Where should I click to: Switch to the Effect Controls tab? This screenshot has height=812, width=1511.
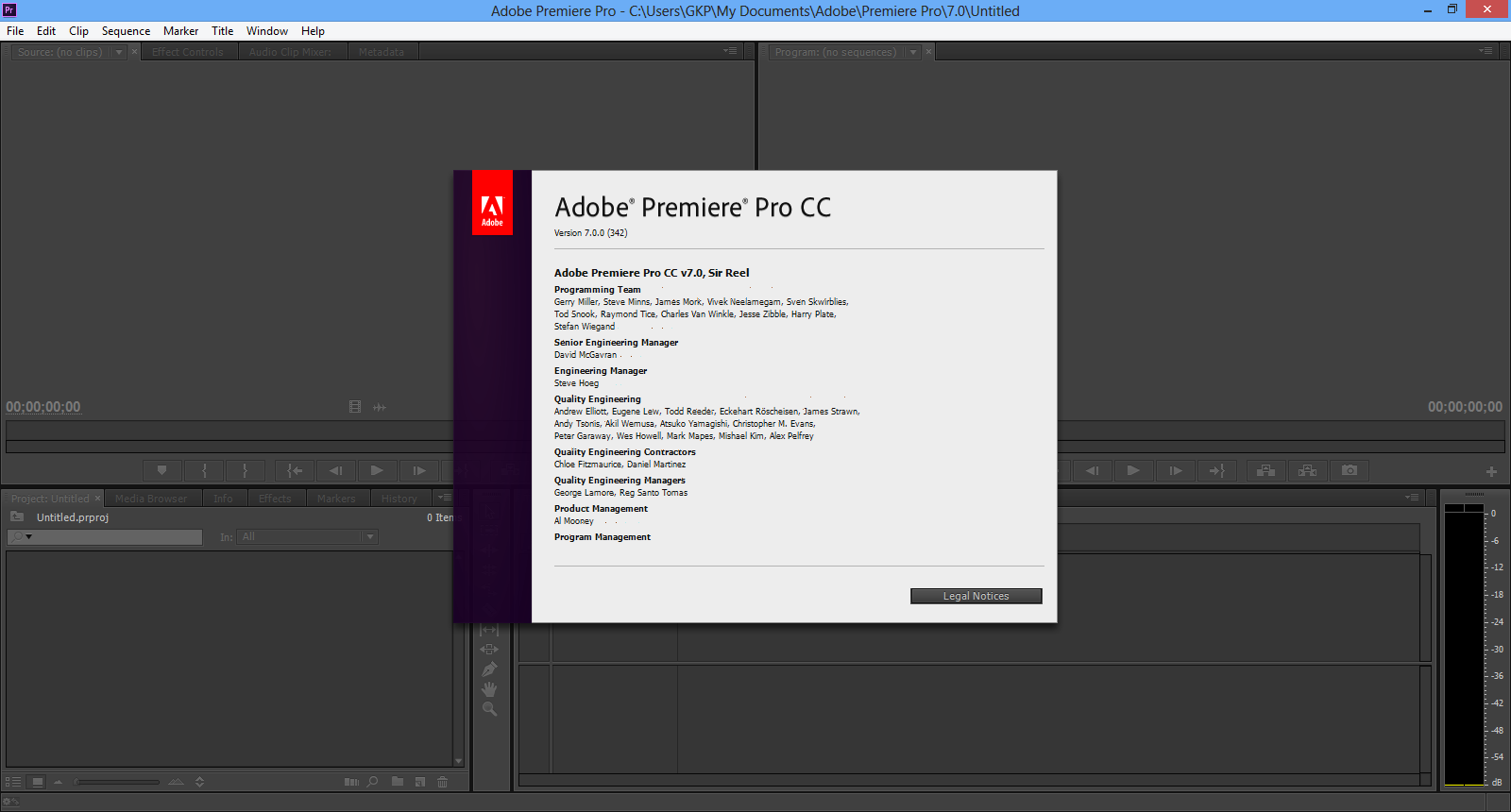(188, 52)
